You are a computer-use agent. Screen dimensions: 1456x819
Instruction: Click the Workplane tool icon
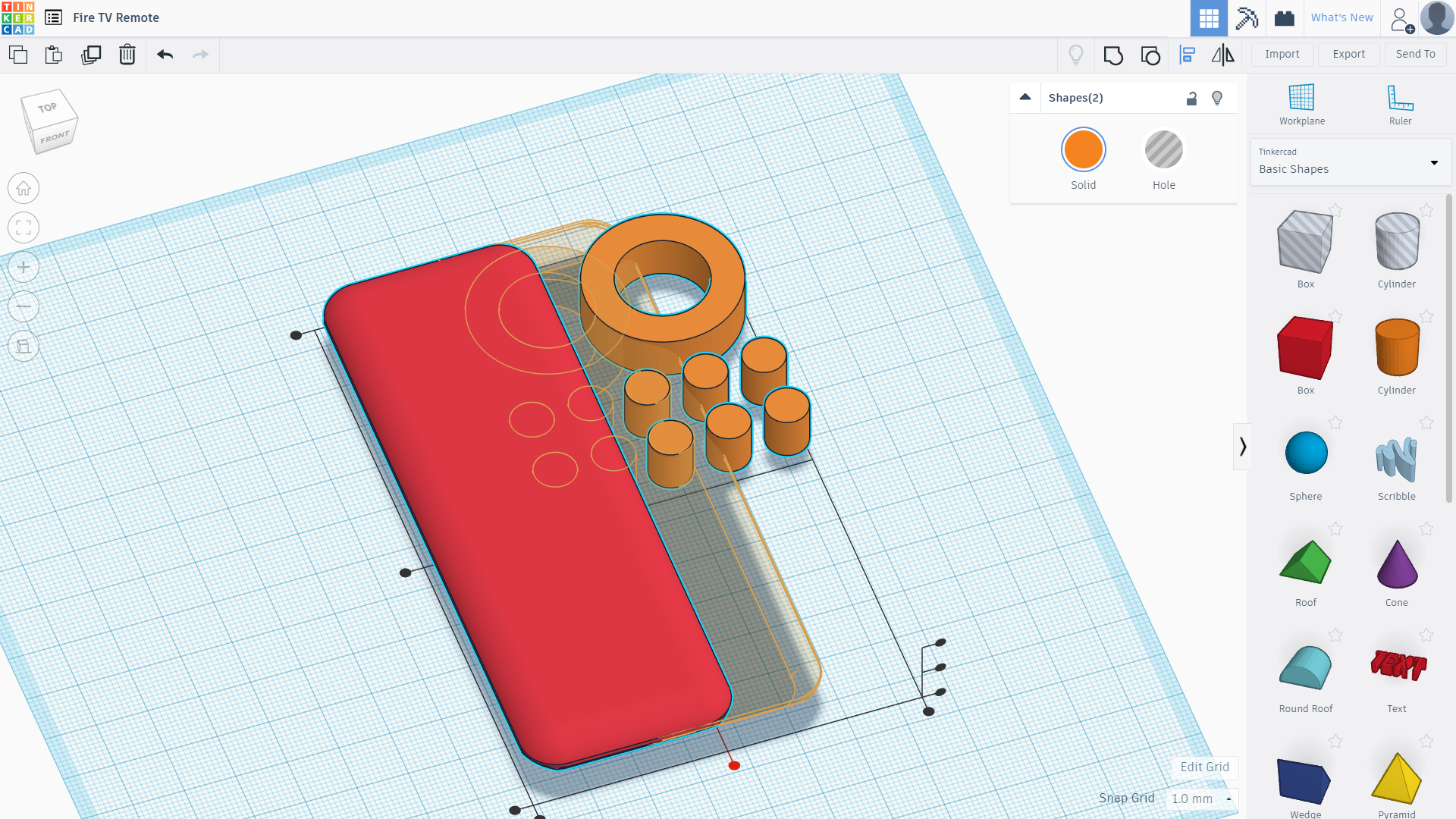pyautogui.click(x=1302, y=103)
